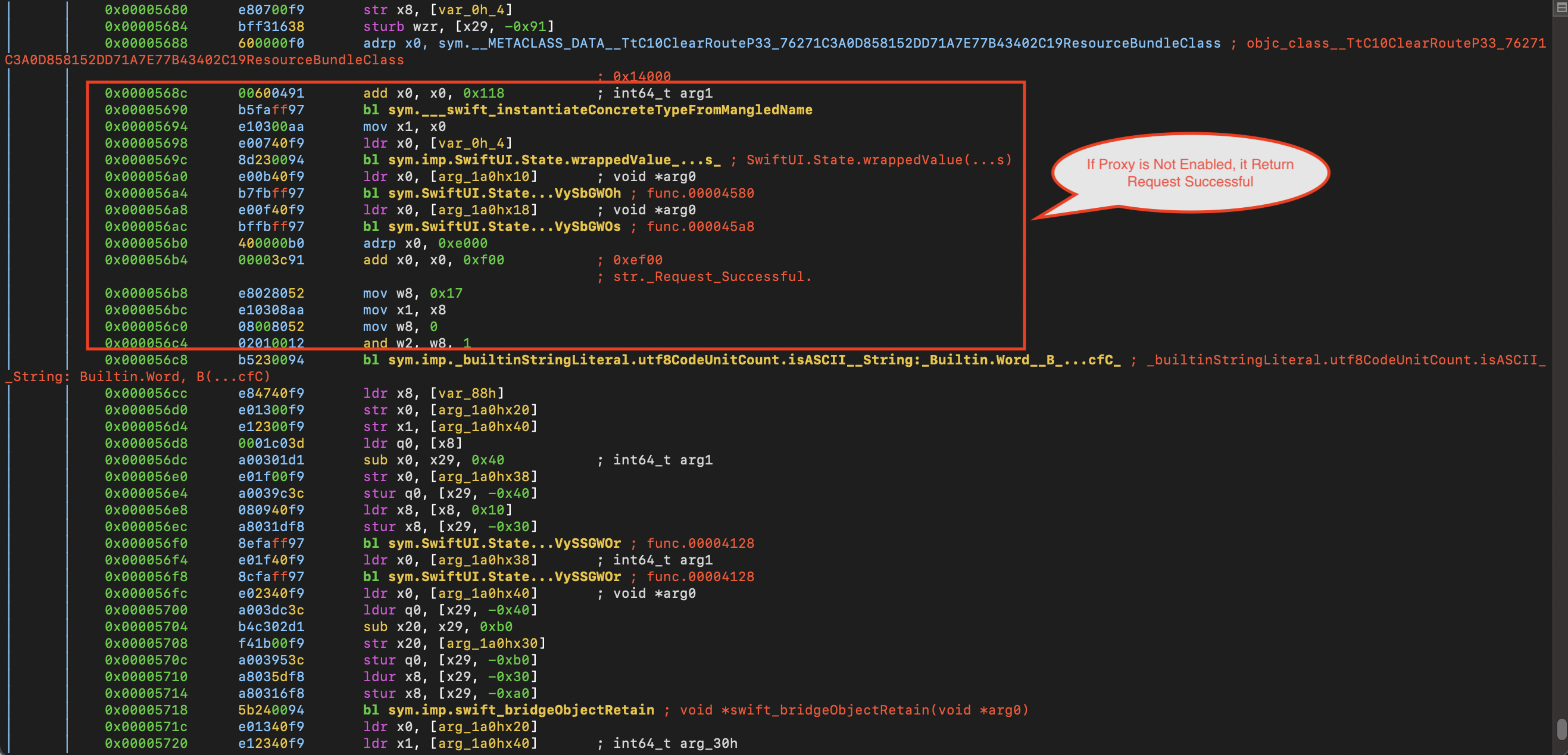Click the speech bubble proxy annotation
Image resolution: width=1568 pixels, height=755 pixels.
1189,173
